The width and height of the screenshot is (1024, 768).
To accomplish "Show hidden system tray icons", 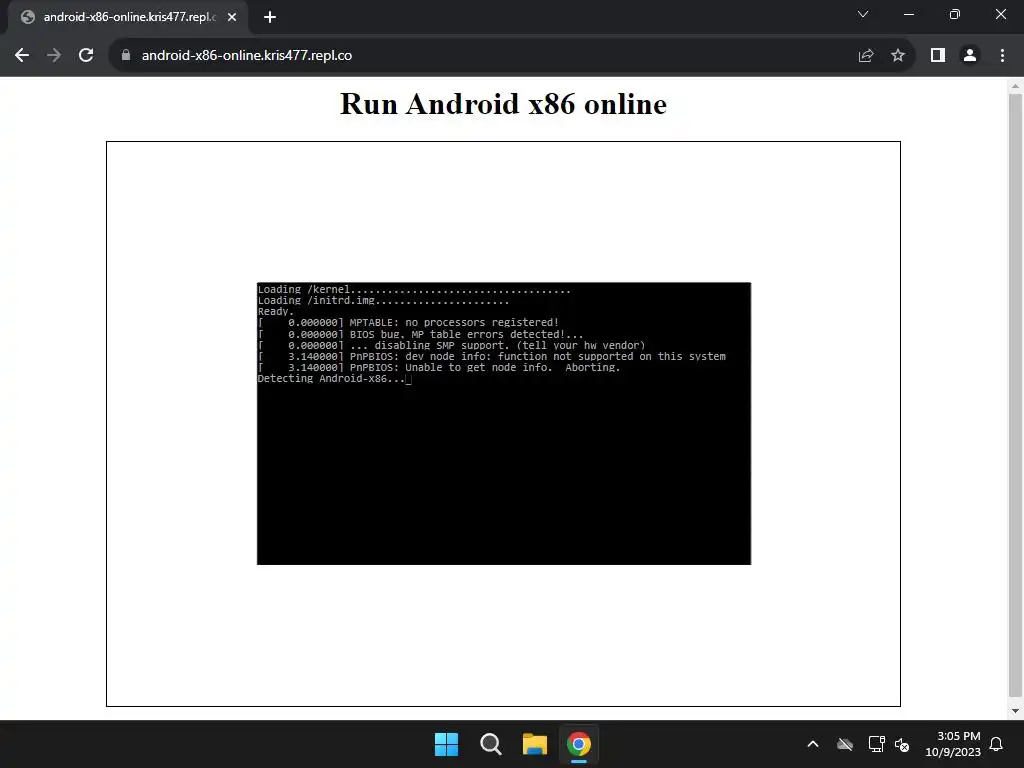I will [813, 744].
